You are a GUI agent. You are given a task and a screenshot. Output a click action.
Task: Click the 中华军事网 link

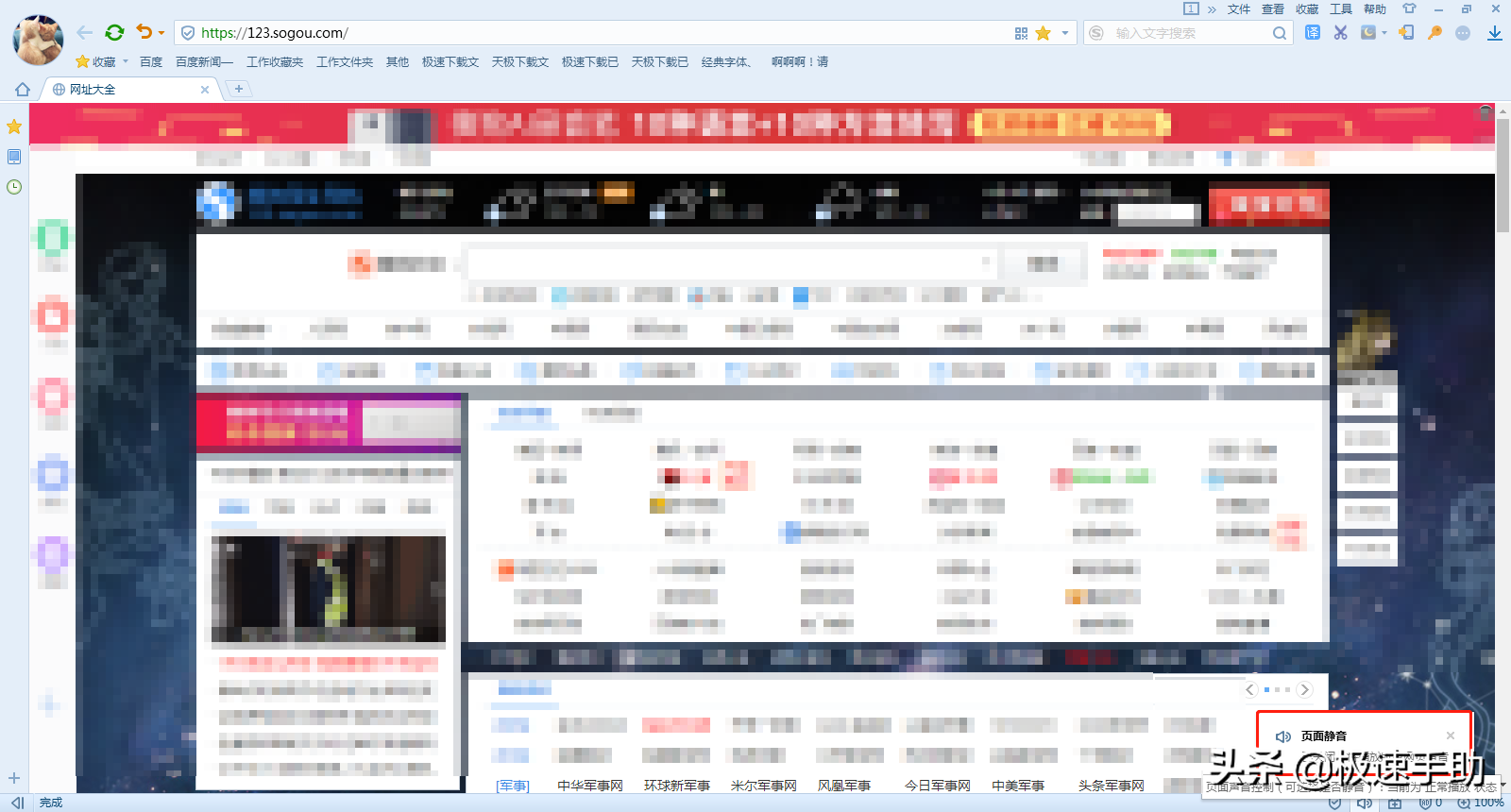point(590,786)
